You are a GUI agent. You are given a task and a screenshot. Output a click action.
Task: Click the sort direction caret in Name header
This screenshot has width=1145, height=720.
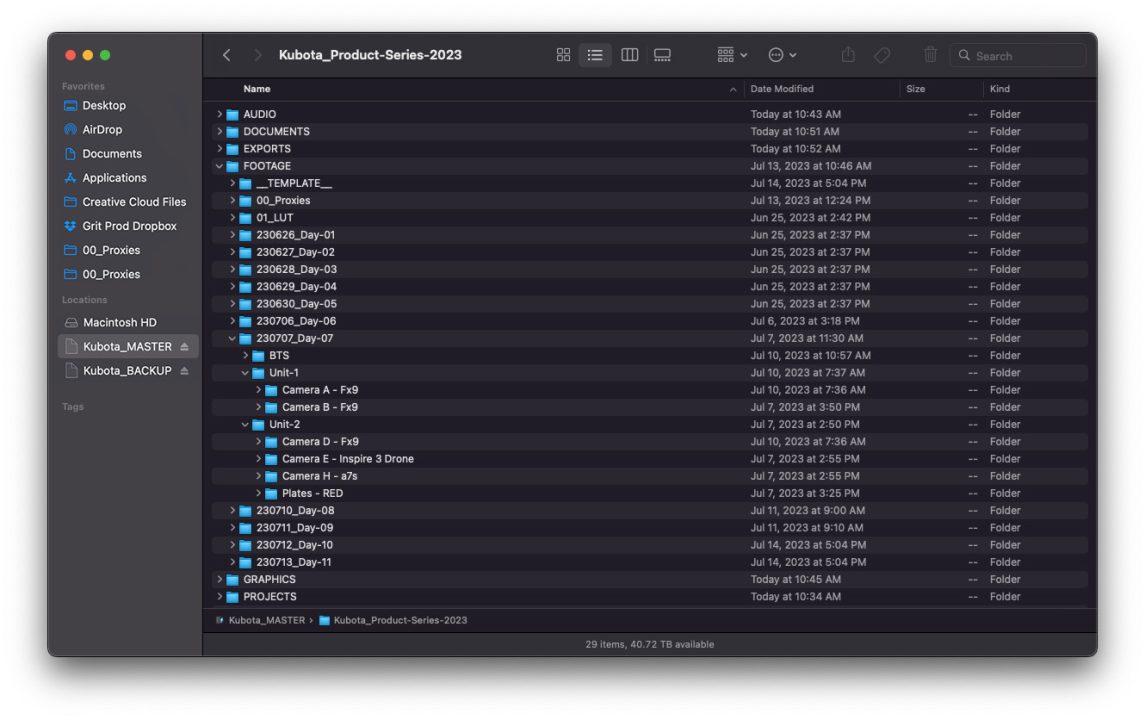[x=732, y=89]
